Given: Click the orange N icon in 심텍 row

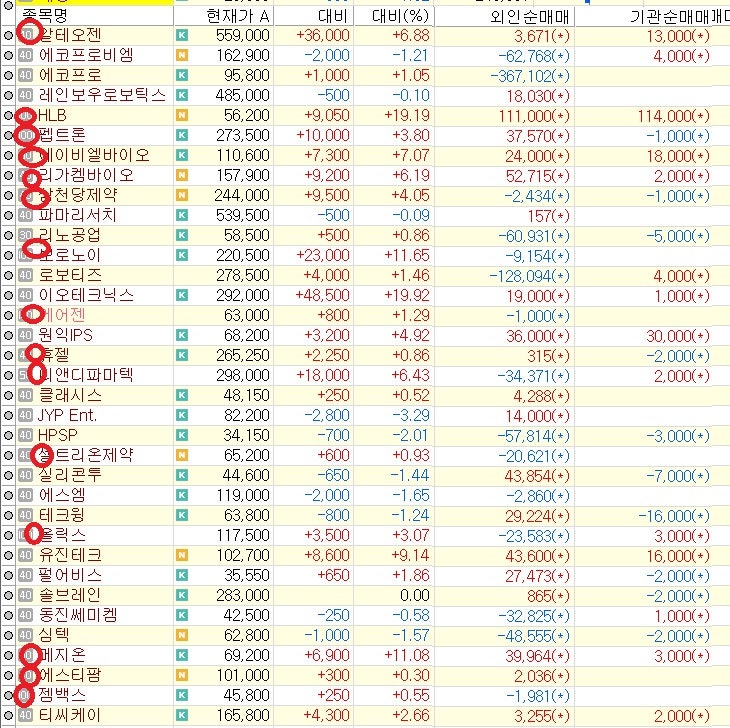Looking at the screenshot, I should pyautogui.click(x=182, y=635).
